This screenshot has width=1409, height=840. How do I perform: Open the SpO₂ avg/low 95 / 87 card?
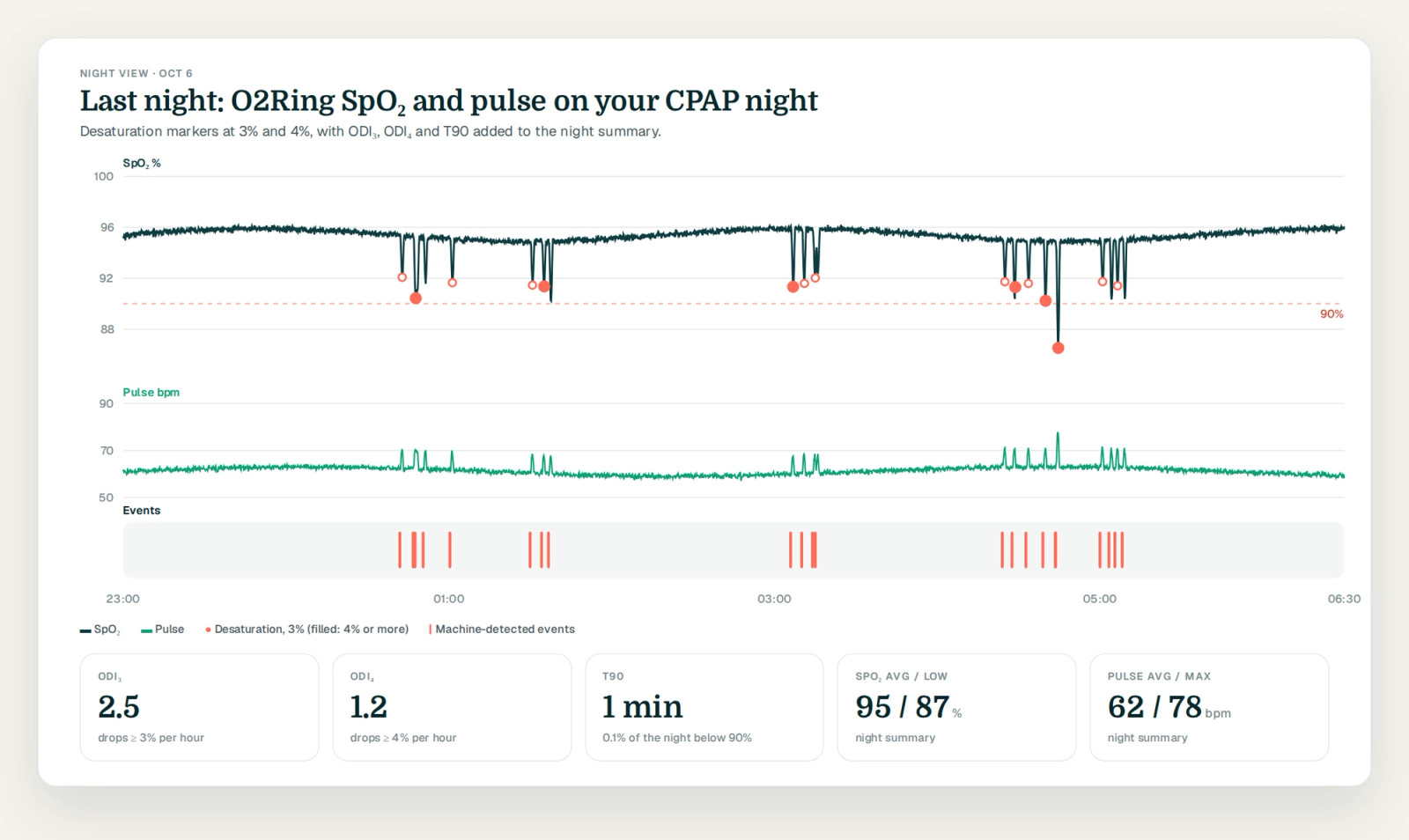tap(956, 707)
